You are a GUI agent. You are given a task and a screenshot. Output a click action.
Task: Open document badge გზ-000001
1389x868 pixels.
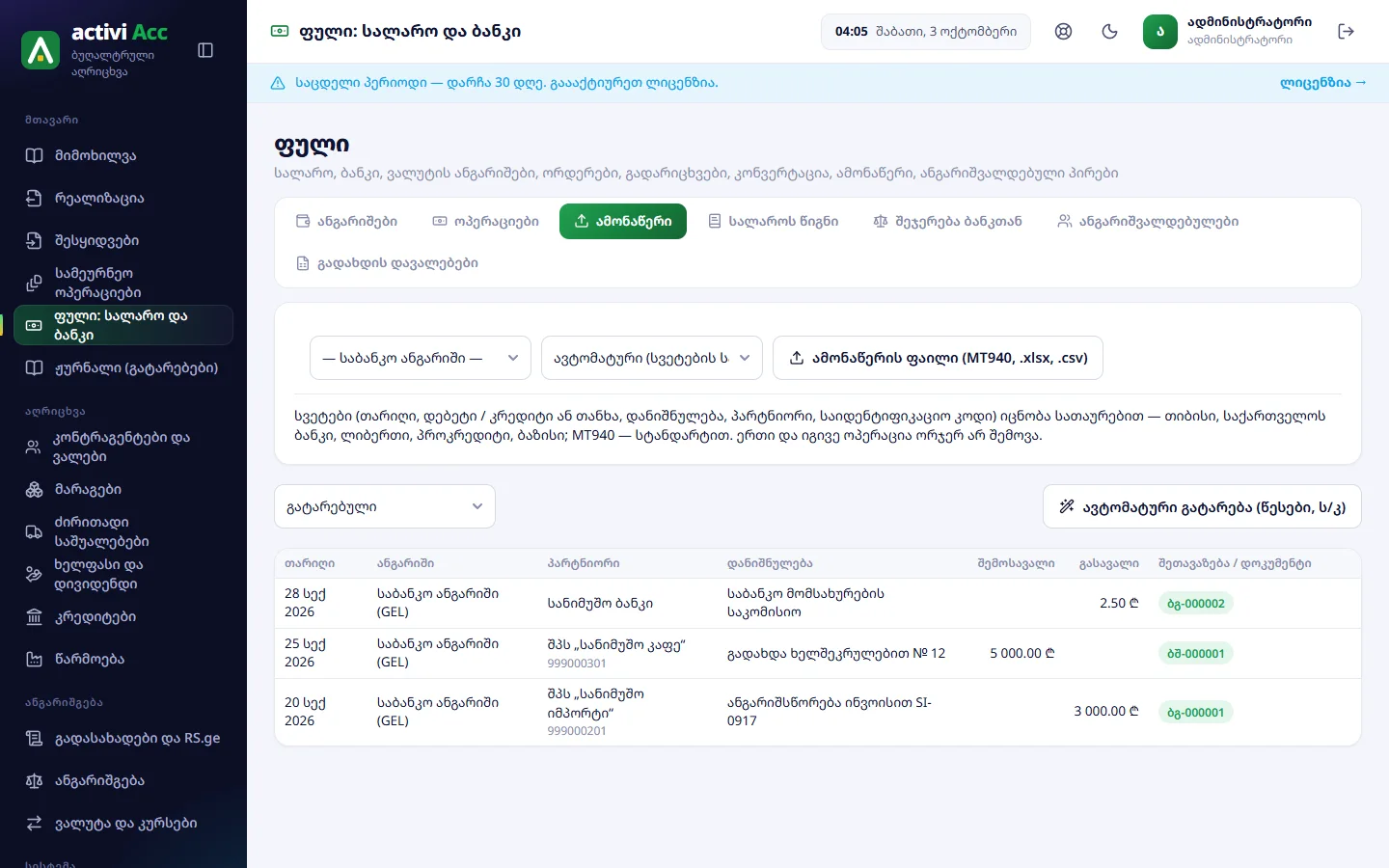(x=1195, y=713)
